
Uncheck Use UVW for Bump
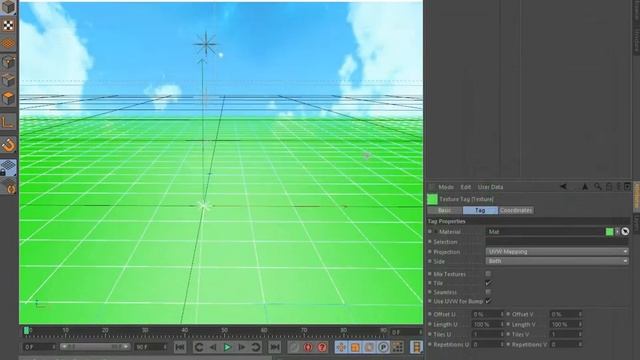click(x=488, y=301)
